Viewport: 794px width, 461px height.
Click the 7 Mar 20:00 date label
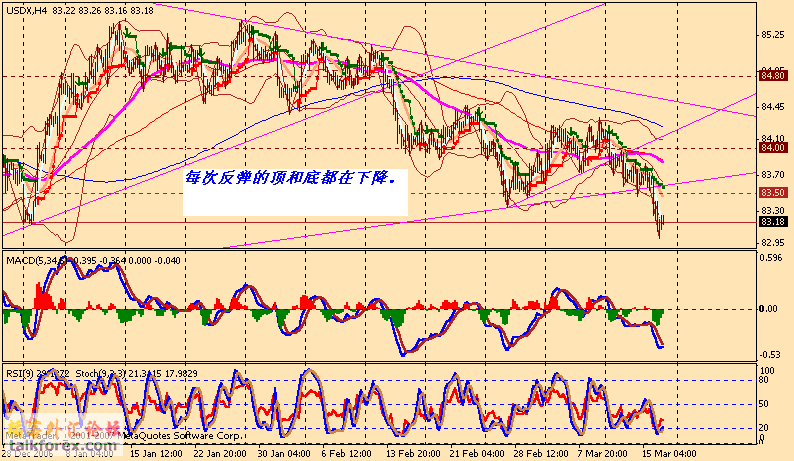(603, 453)
